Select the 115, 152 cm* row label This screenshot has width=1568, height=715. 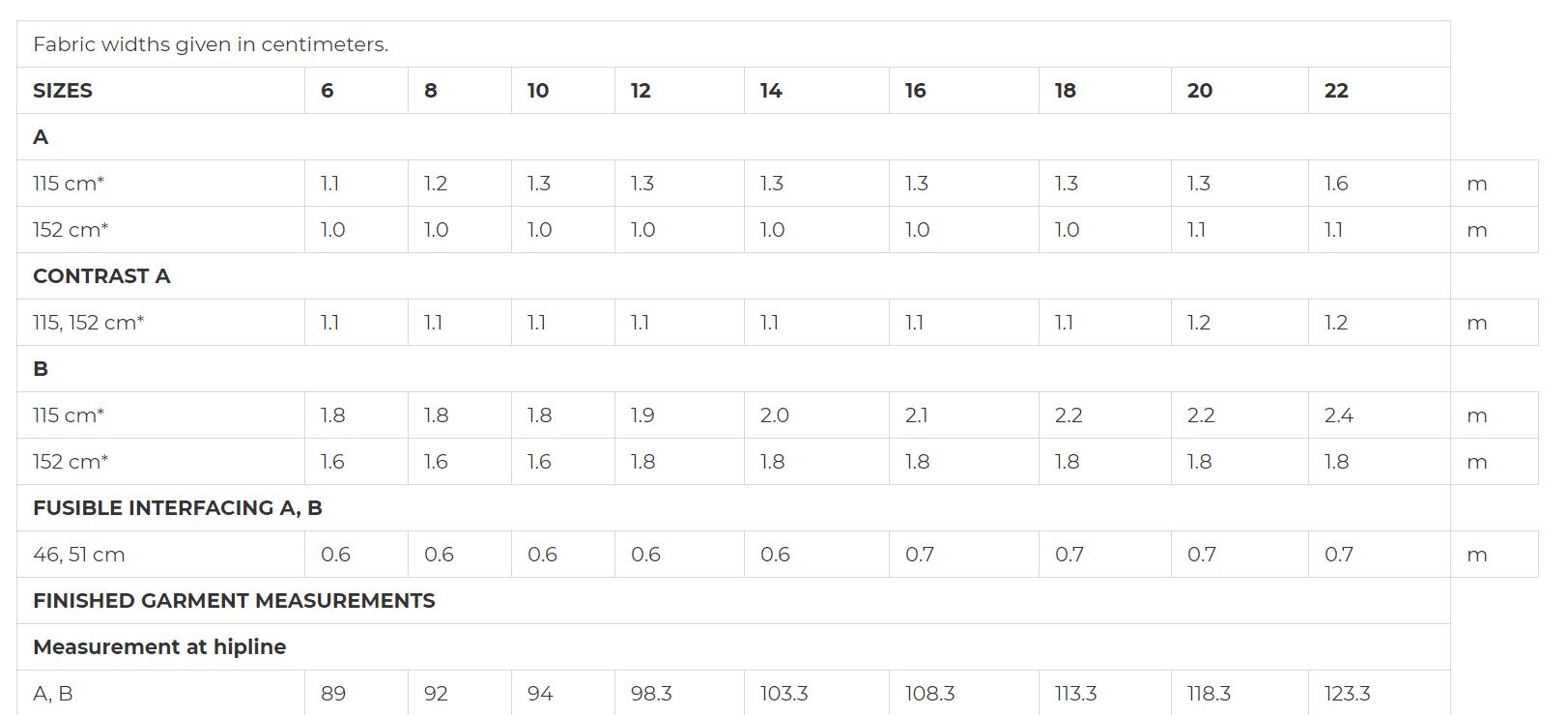(x=89, y=323)
